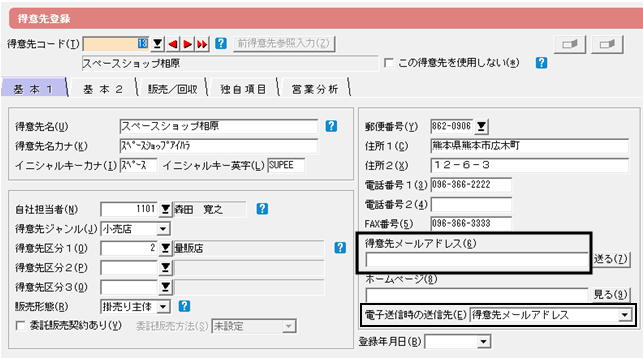Open 得意先区分3 lookup arrow
643x362 pixels.
165,287
